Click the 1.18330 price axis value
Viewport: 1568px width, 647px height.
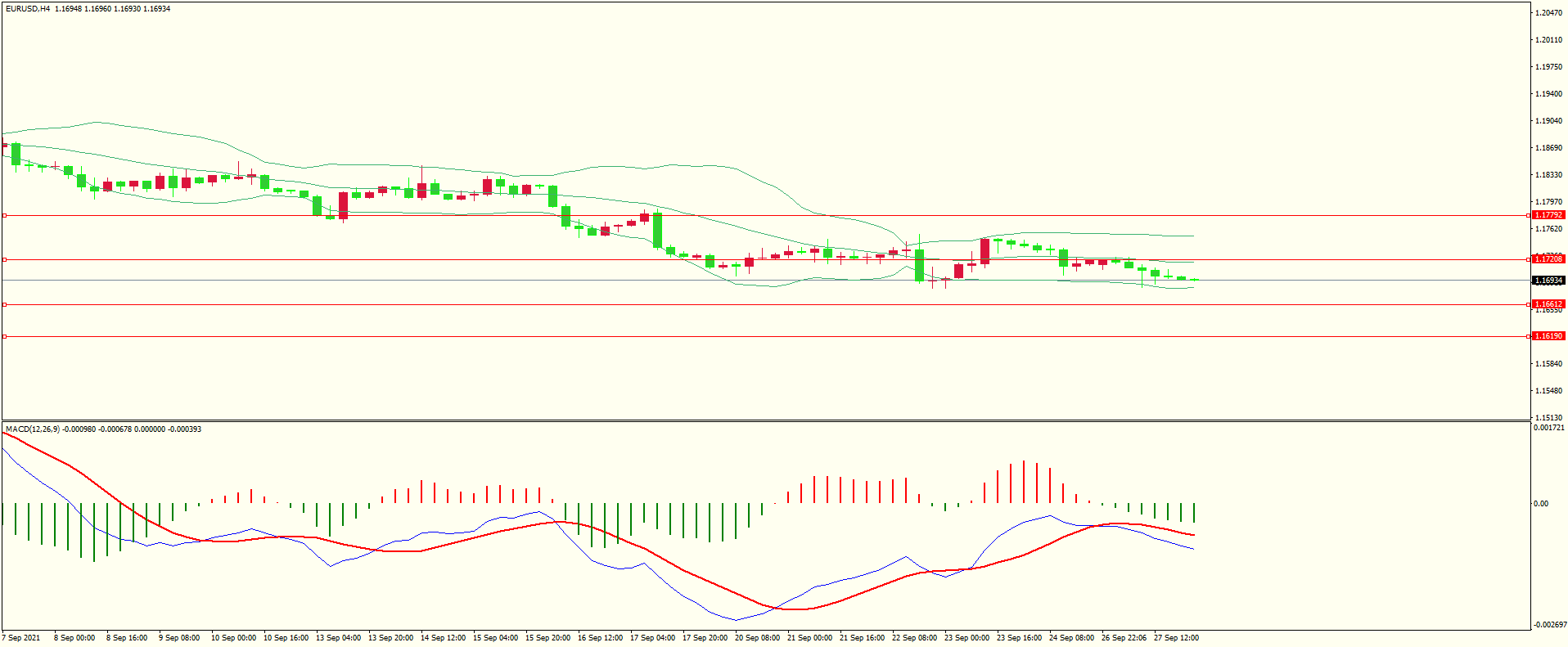coord(1548,175)
